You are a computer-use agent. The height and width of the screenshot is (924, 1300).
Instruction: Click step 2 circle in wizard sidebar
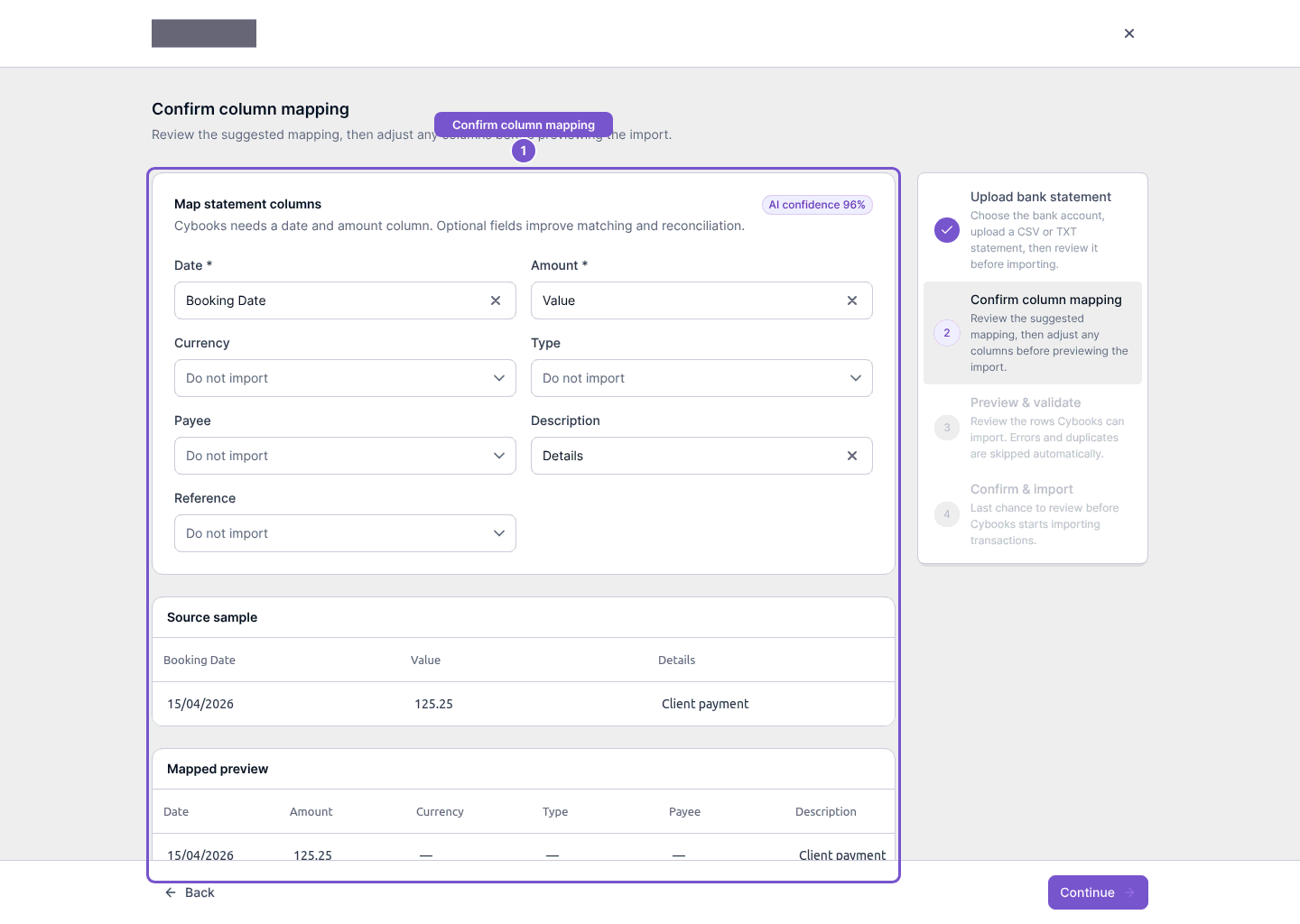947,333
